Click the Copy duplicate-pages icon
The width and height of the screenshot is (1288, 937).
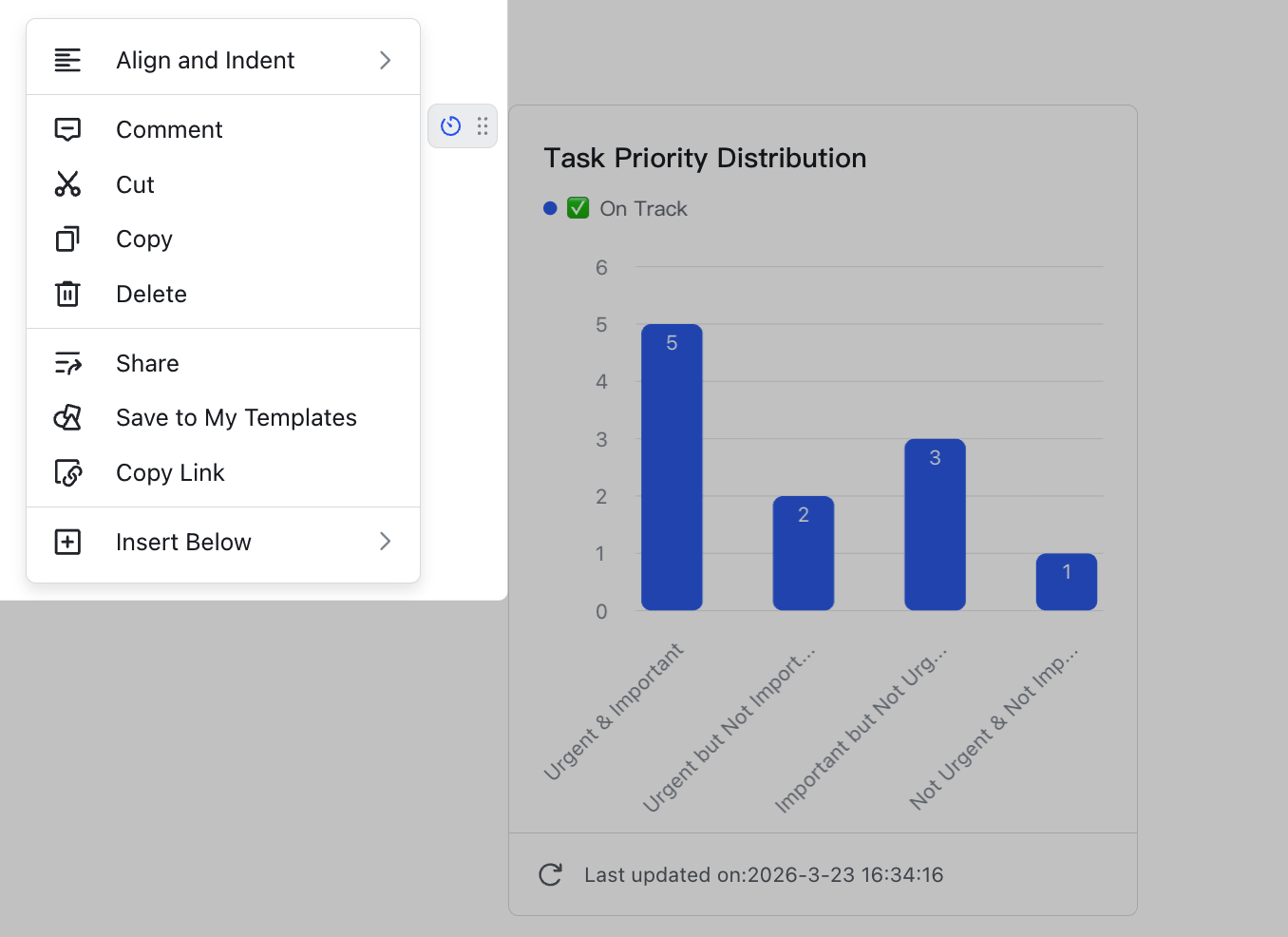click(67, 239)
